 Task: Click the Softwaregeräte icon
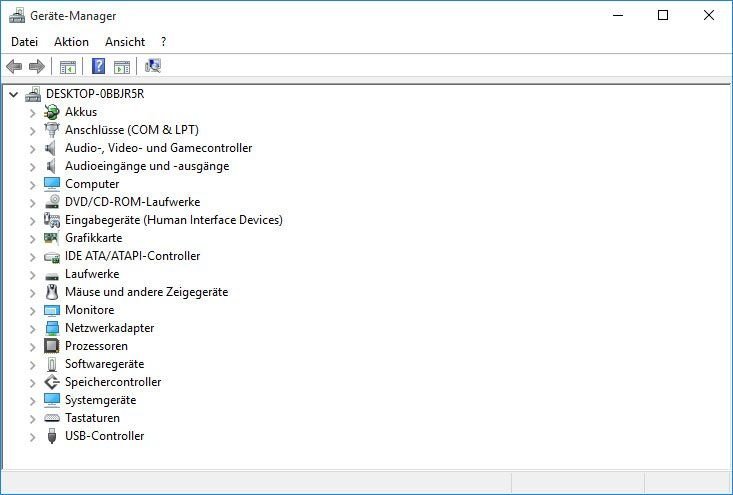(x=52, y=364)
